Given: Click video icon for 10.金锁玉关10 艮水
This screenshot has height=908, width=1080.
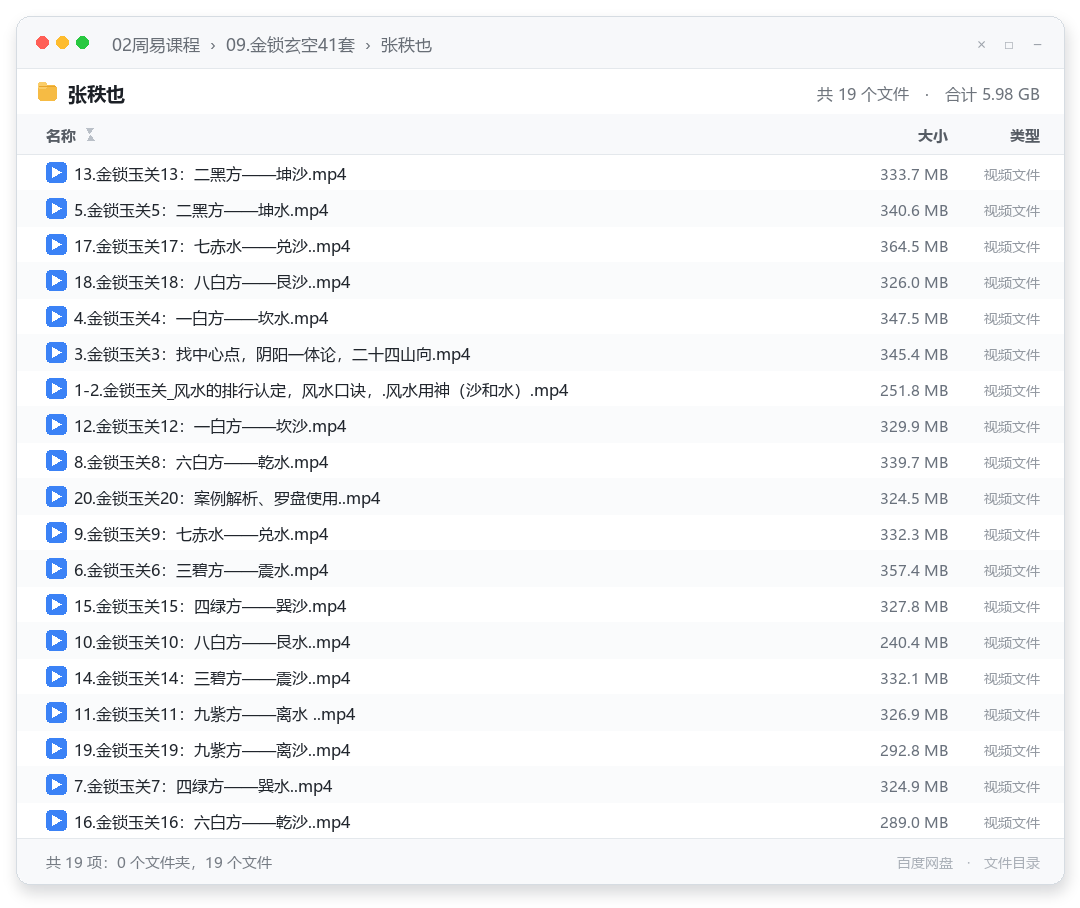Looking at the screenshot, I should coord(56,641).
